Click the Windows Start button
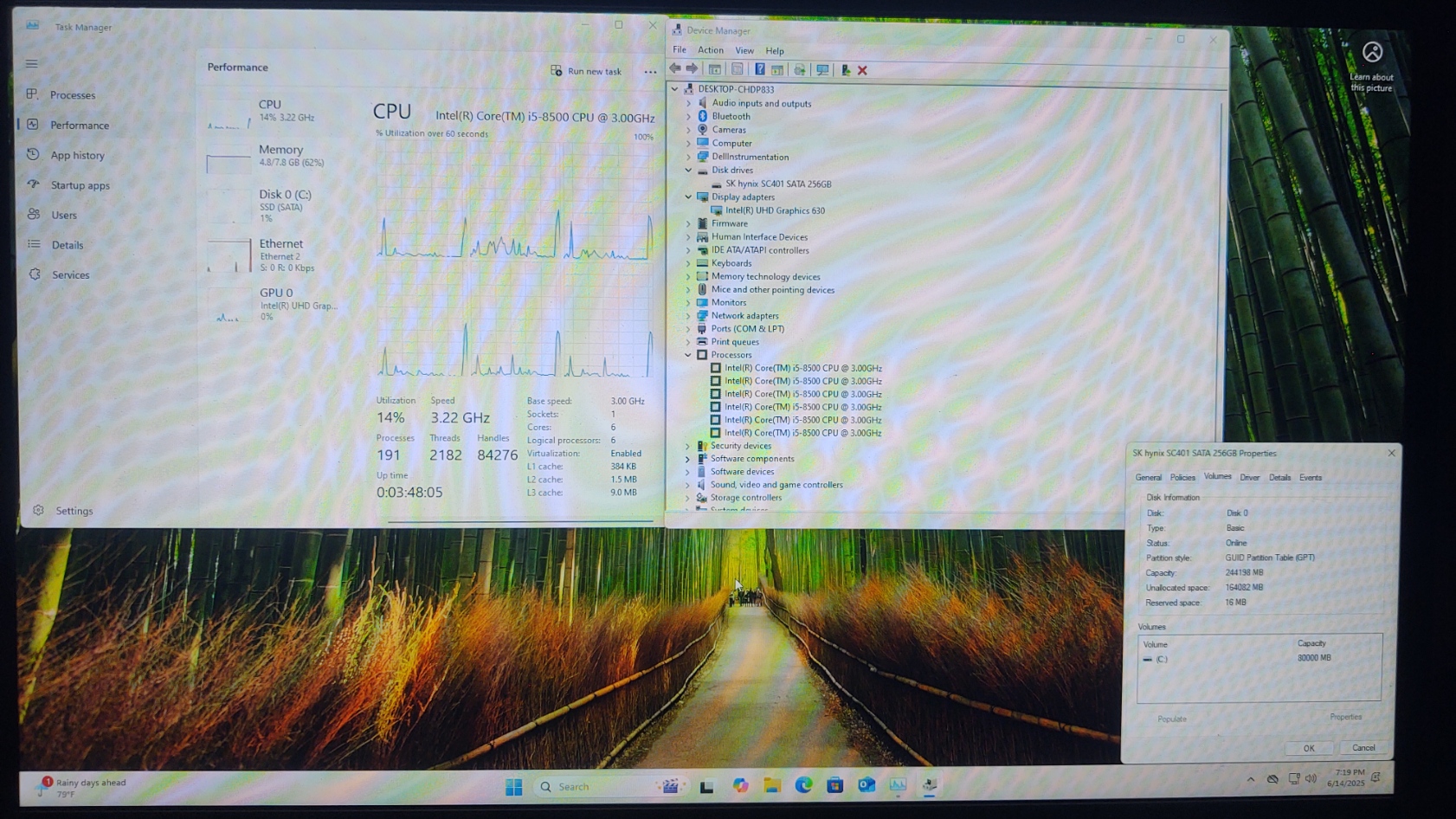The image size is (1456, 819). 513,786
